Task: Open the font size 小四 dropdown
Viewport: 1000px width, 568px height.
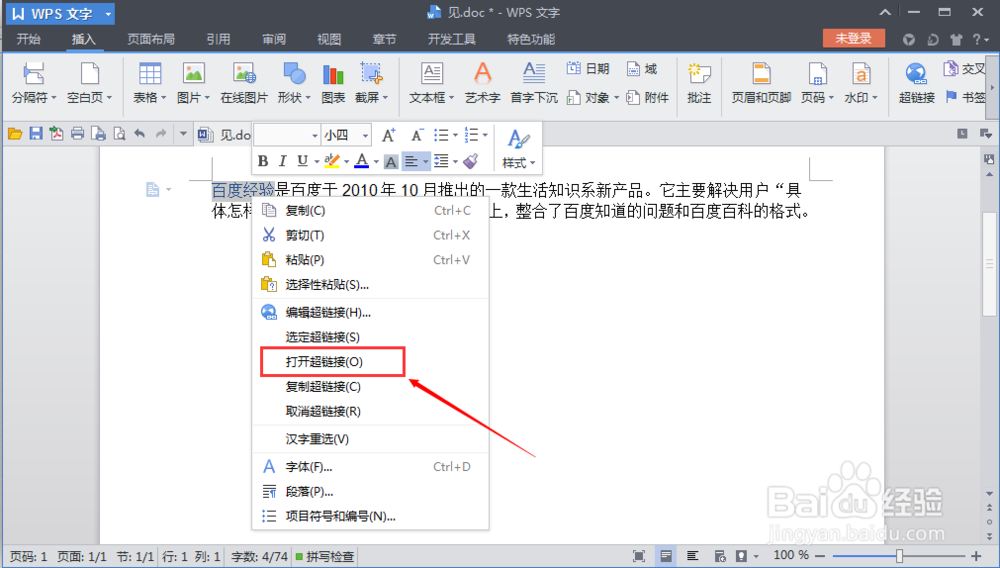Action: 365,135
